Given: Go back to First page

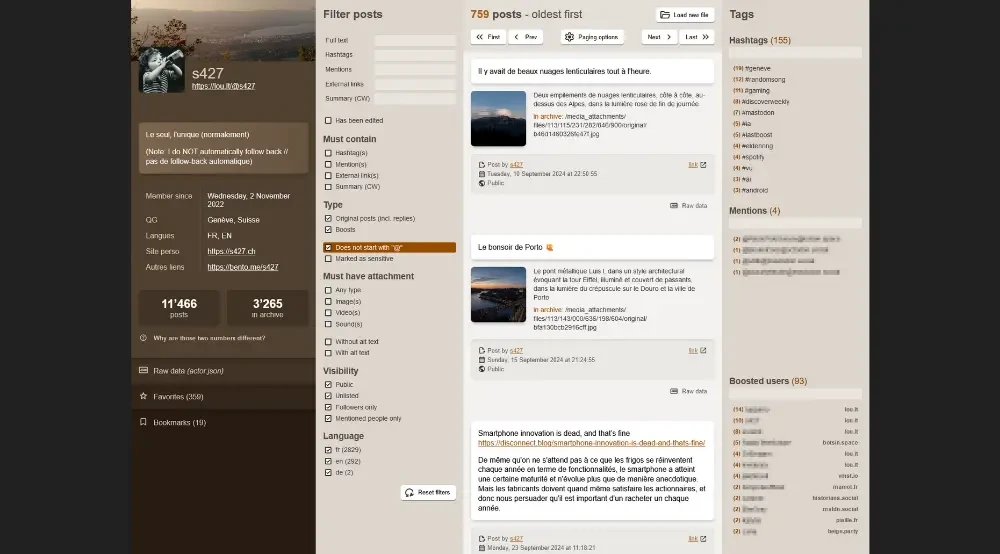Looking at the screenshot, I should tap(488, 37).
